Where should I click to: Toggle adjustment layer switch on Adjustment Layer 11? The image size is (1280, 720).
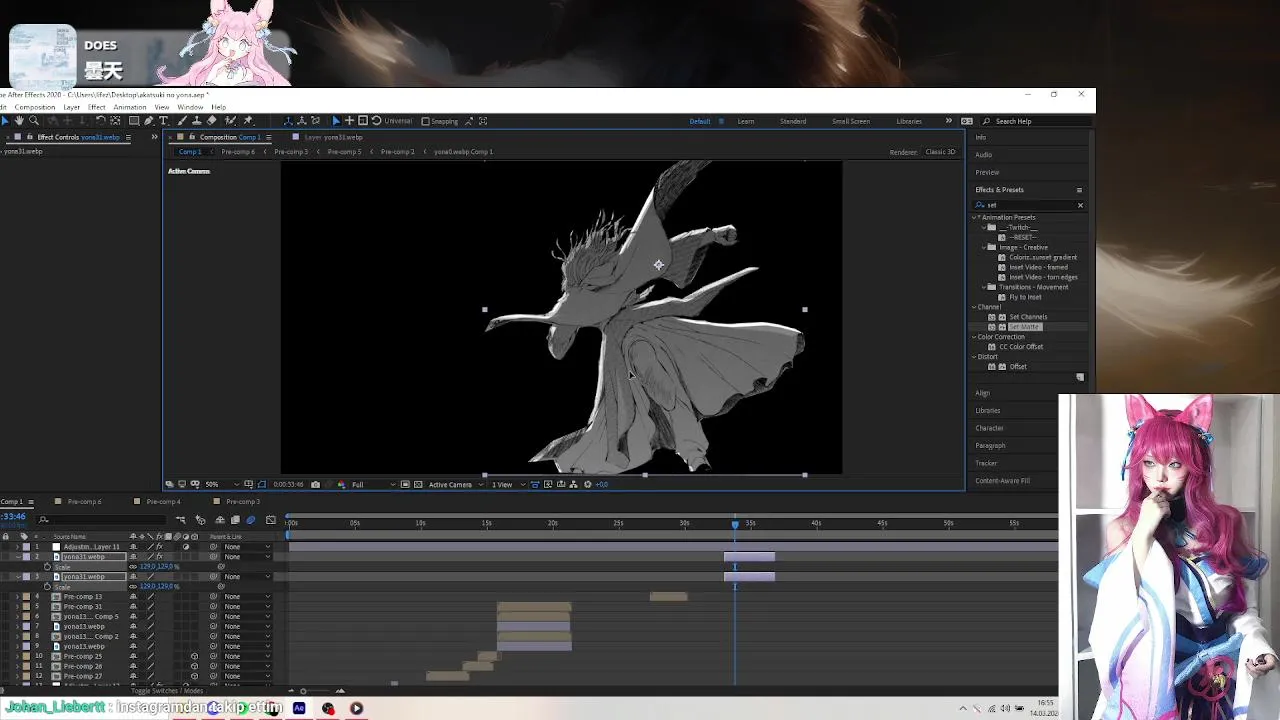pos(185,547)
